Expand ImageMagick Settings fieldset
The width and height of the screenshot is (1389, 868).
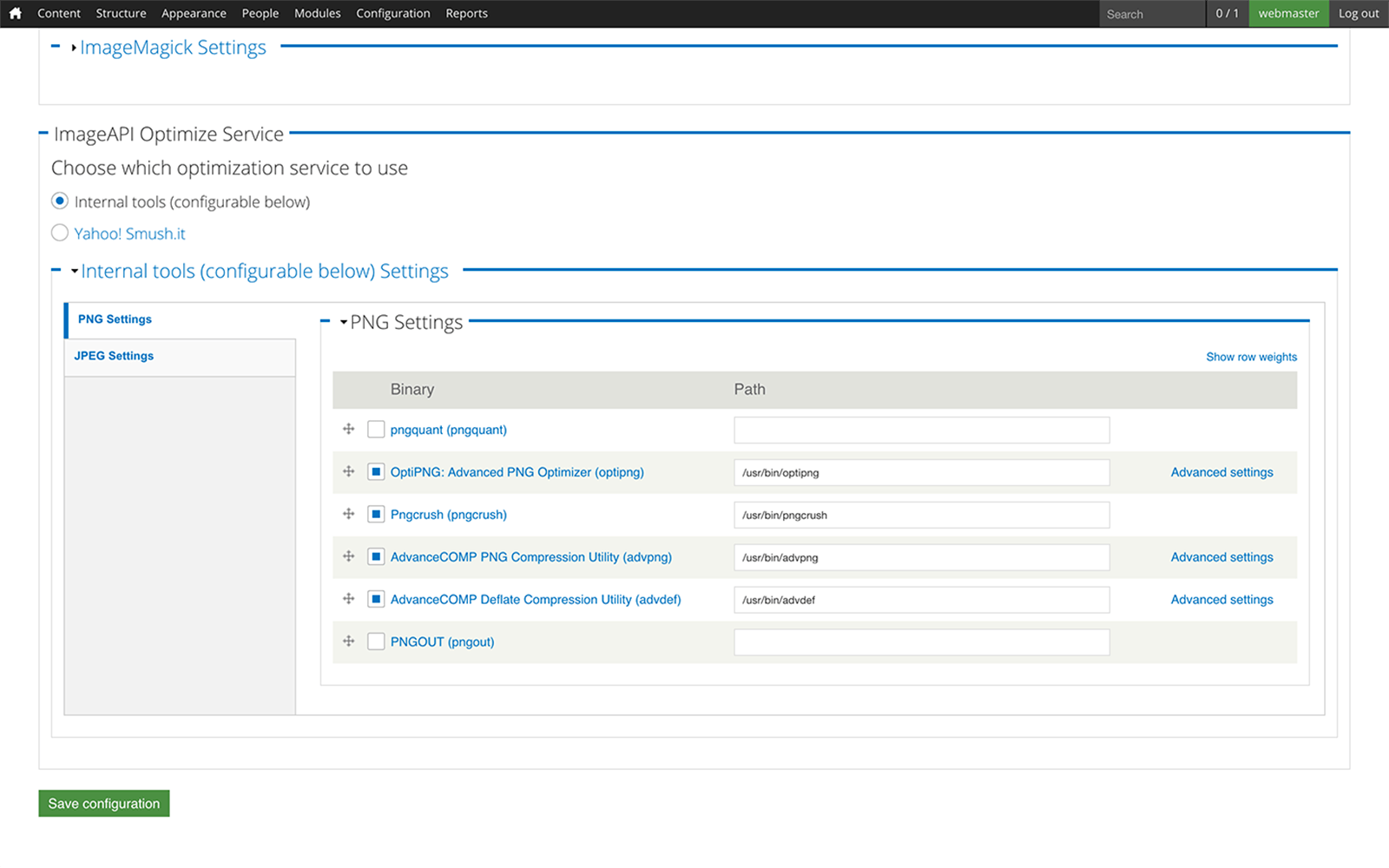click(173, 48)
